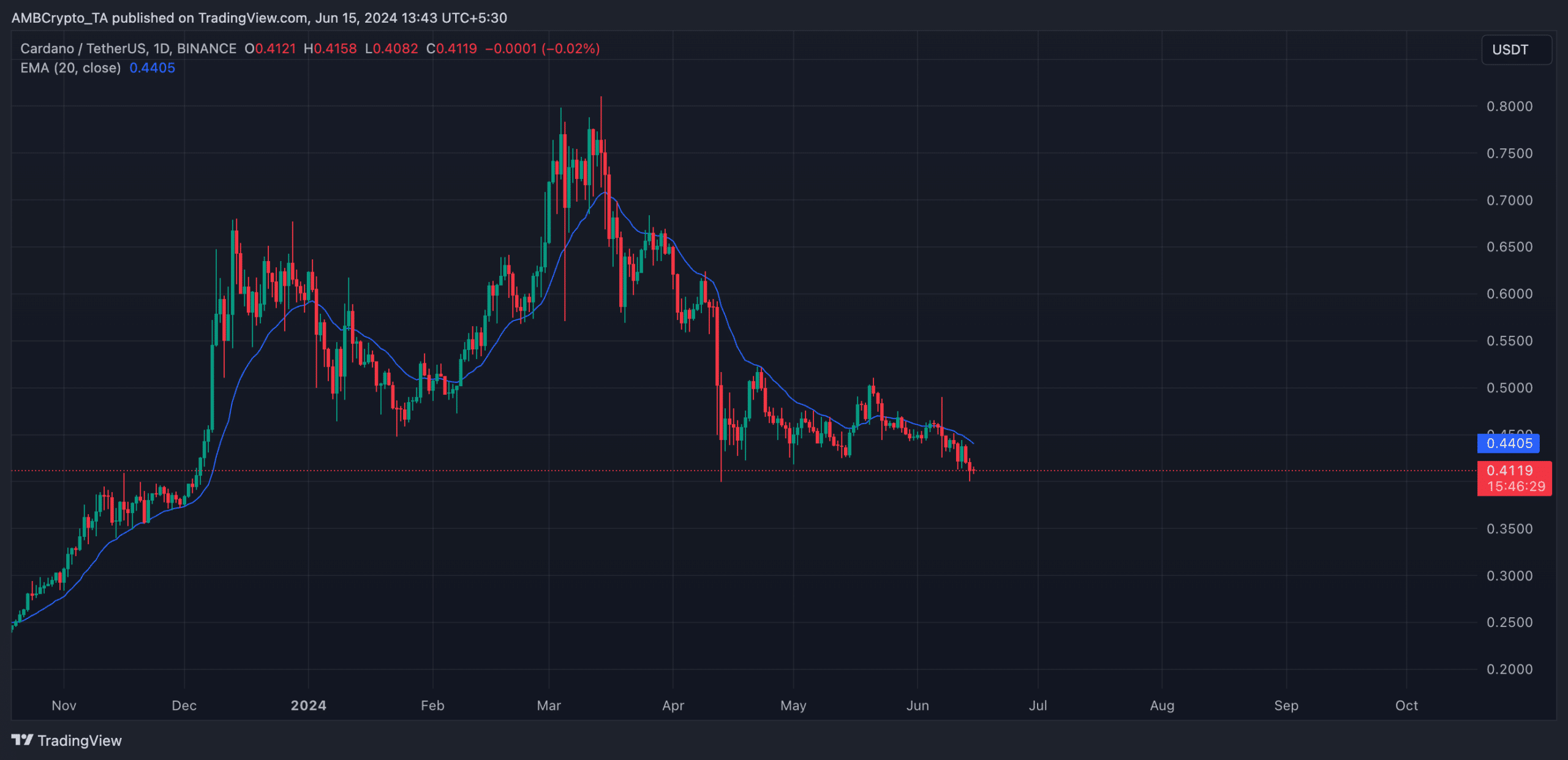Viewport: 1568px width, 760px height.
Task: Click the Cardano / TetherUS symbol title
Action: [128, 48]
